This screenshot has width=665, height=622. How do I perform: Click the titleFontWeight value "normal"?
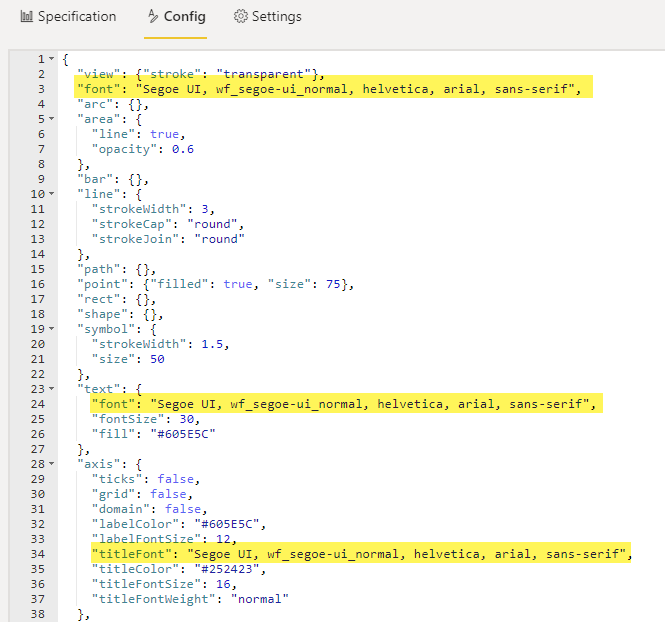point(260,599)
